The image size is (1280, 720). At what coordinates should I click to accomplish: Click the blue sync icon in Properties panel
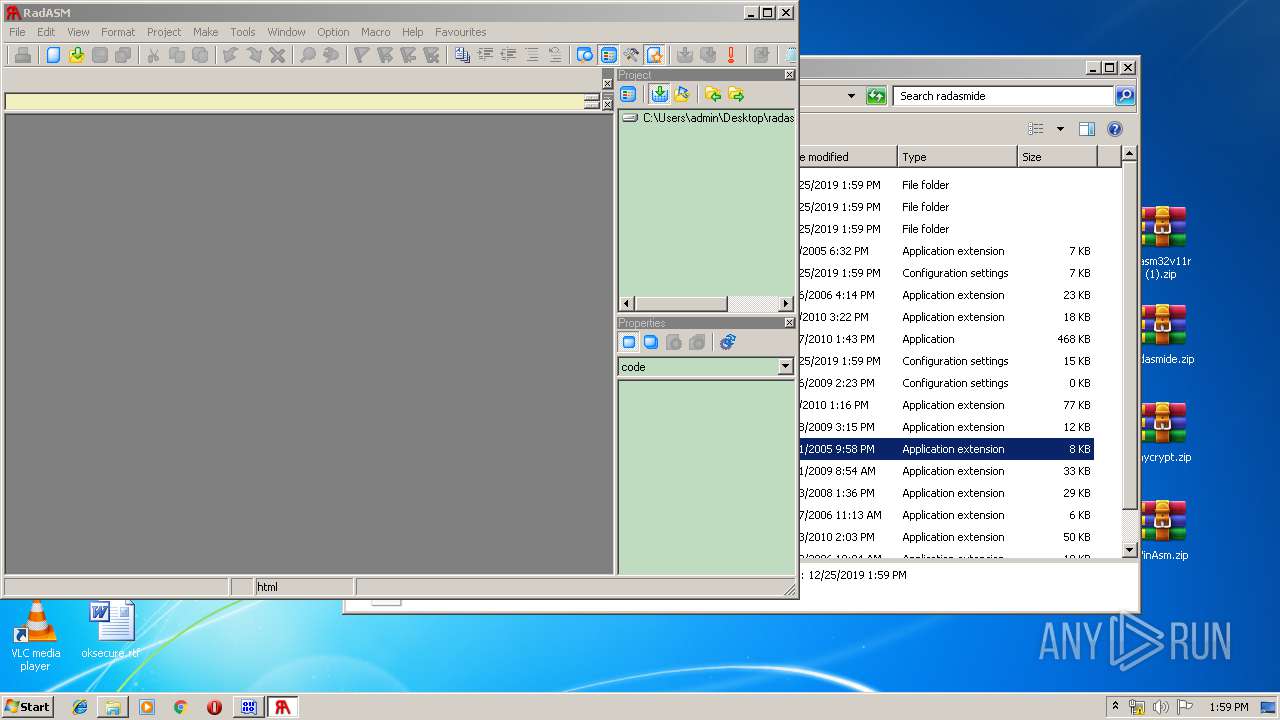[x=728, y=342]
